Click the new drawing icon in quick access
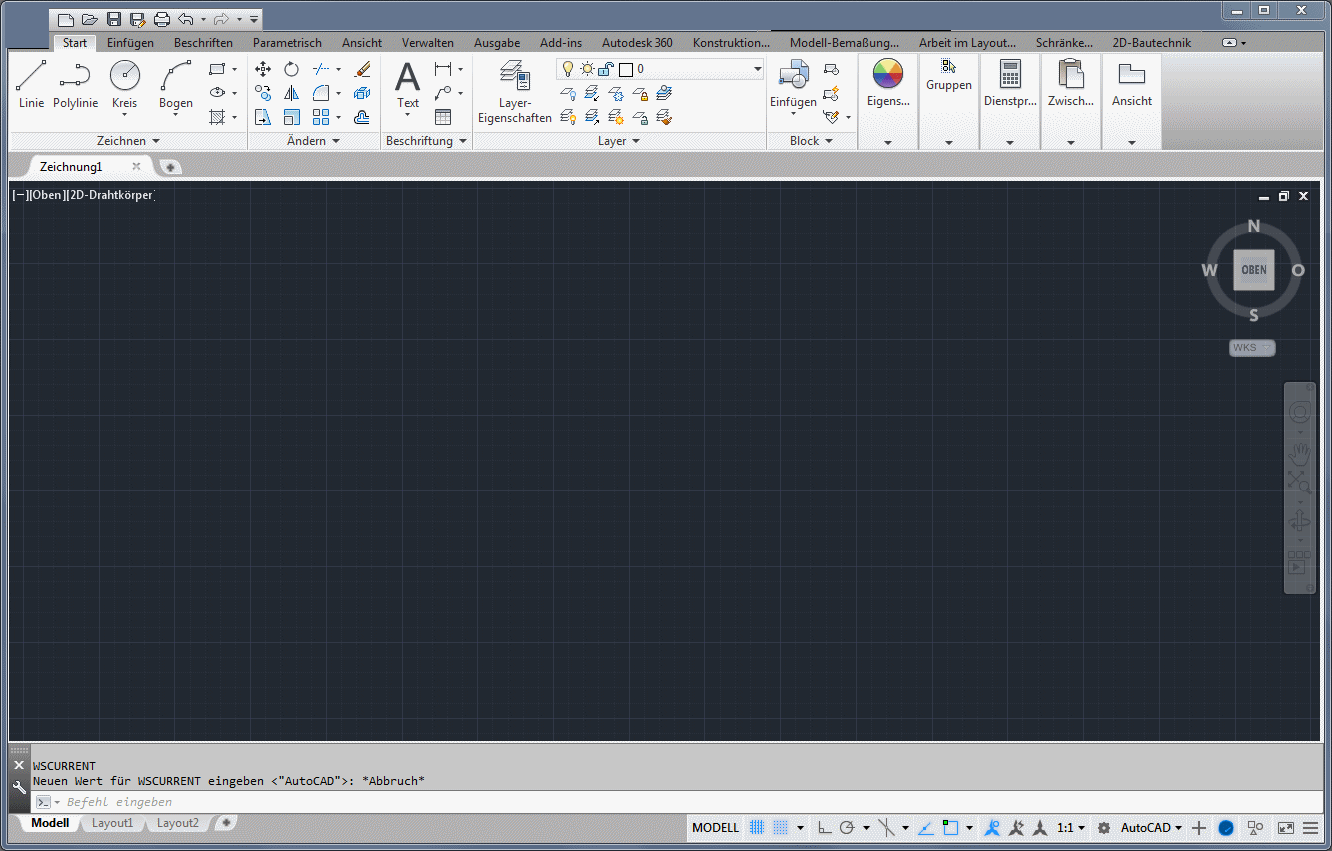Image resolution: width=1332 pixels, height=851 pixels. pos(66,19)
